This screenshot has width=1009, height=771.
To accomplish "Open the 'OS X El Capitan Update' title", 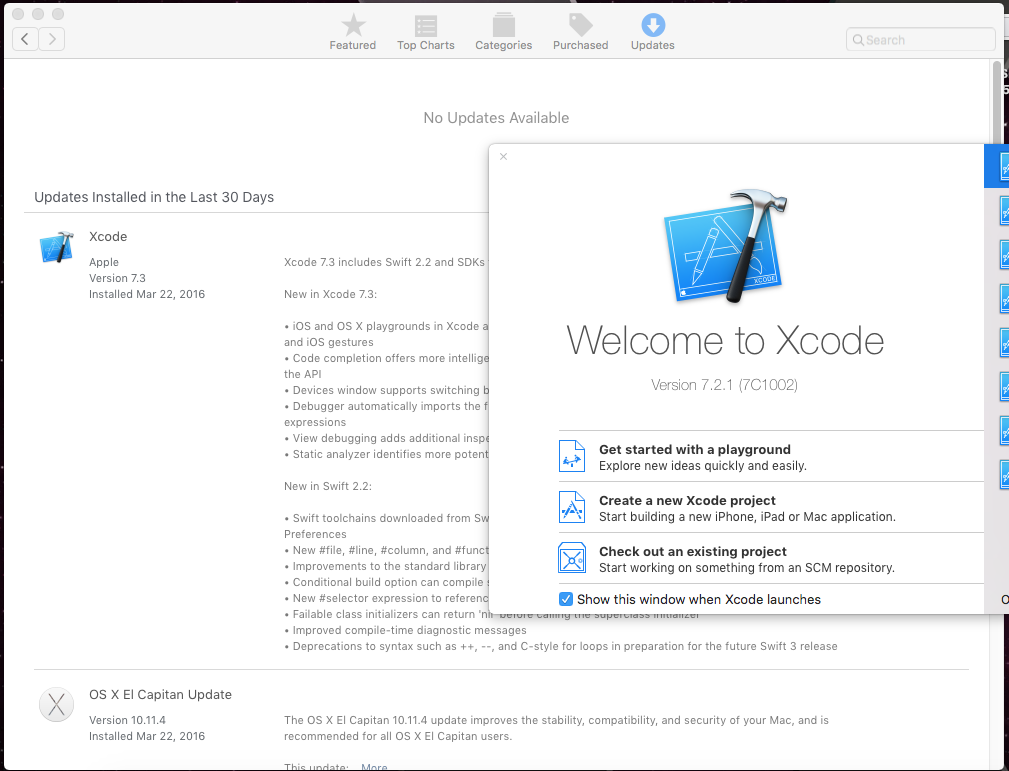I will click(160, 694).
